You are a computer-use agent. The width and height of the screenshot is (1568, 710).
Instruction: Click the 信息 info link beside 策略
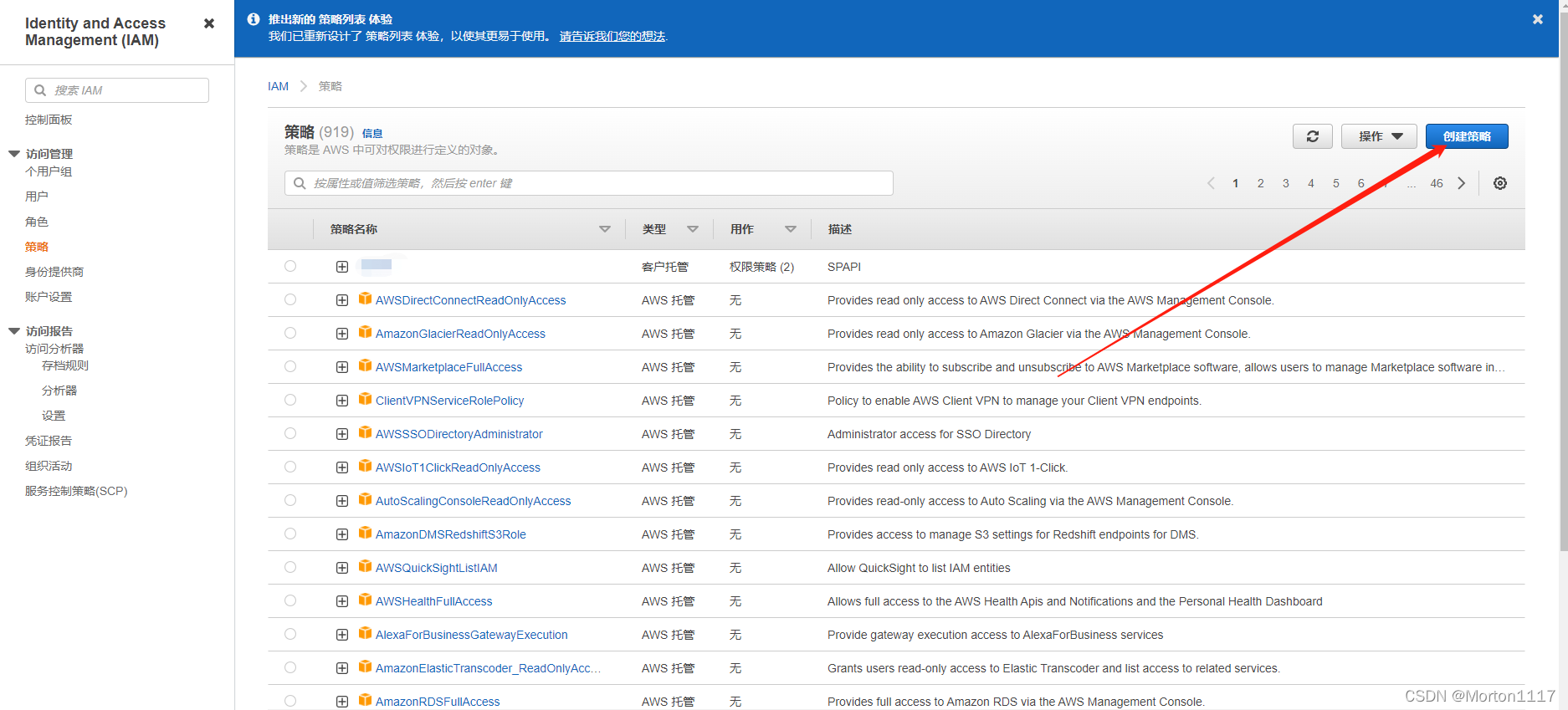click(x=372, y=134)
